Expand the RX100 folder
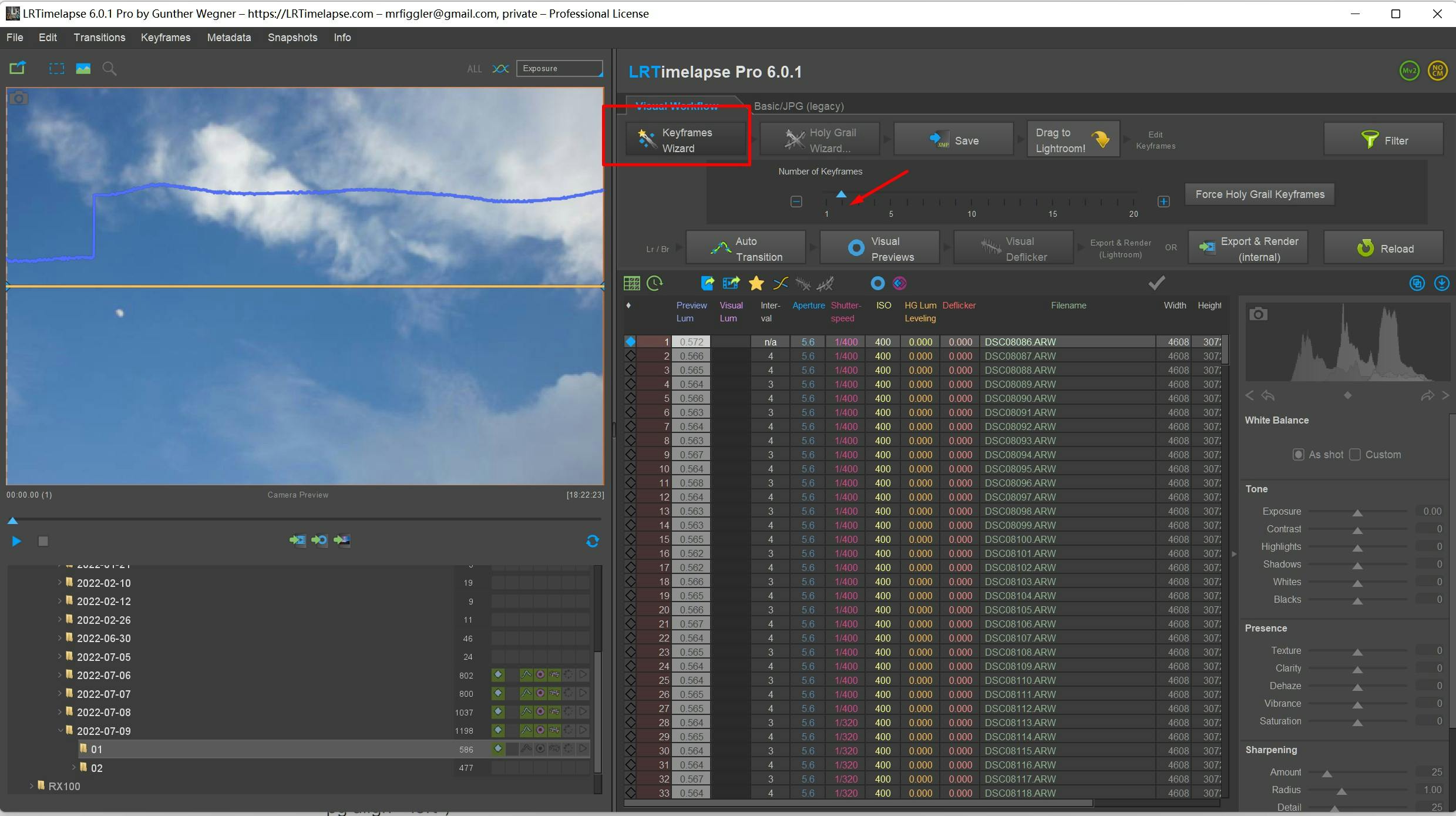This screenshot has height=816, width=1456. (x=31, y=786)
